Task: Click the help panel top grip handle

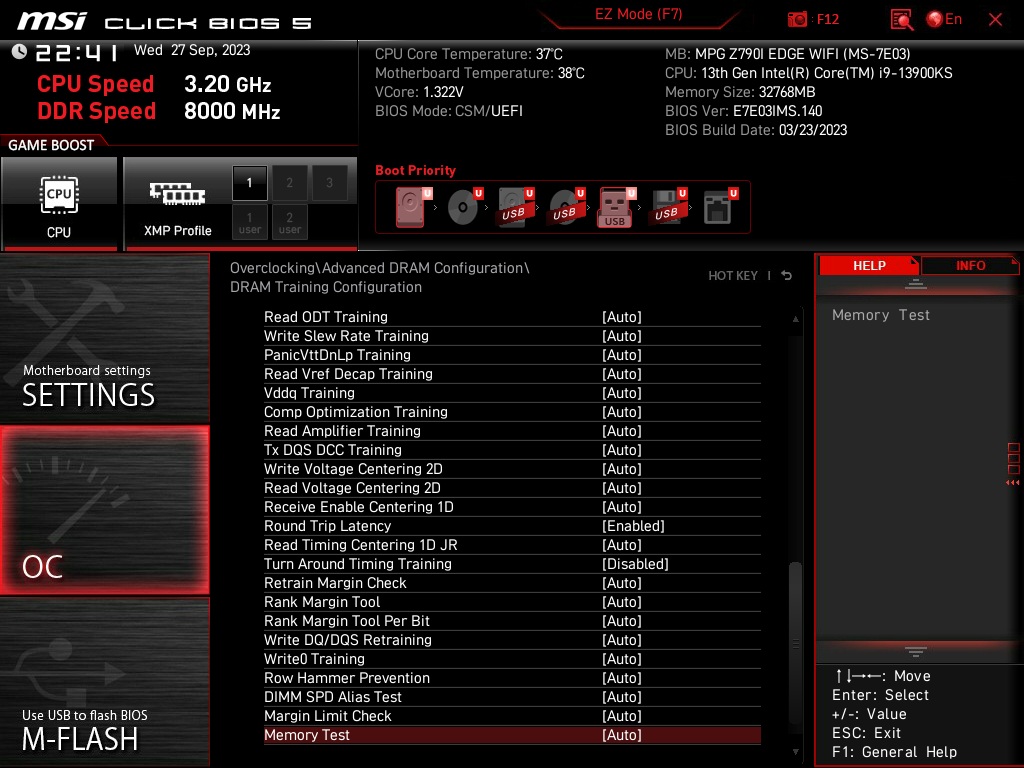Action: pyautogui.click(x=916, y=284)
